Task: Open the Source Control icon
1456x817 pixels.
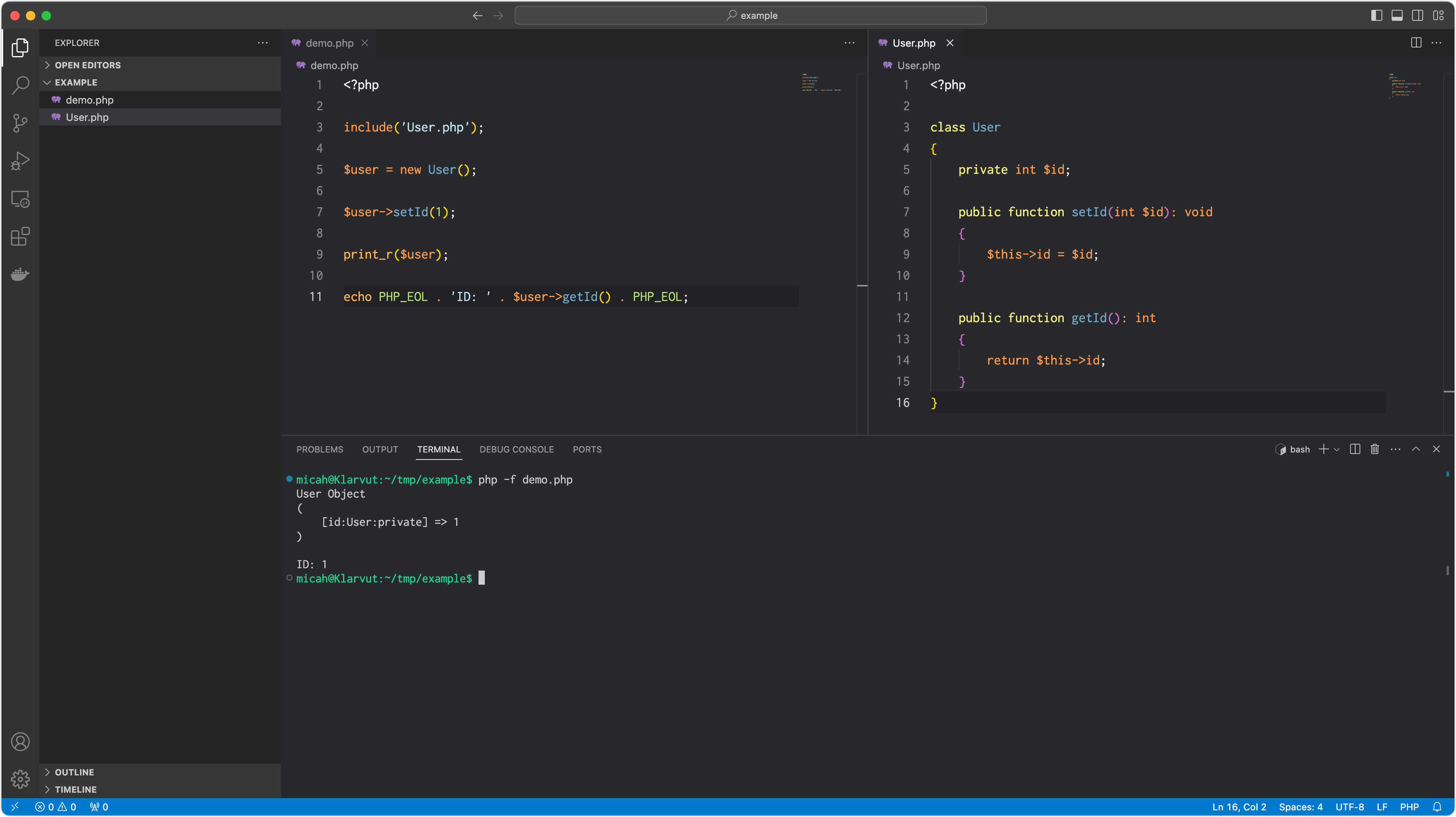Action: coord(20,123)
